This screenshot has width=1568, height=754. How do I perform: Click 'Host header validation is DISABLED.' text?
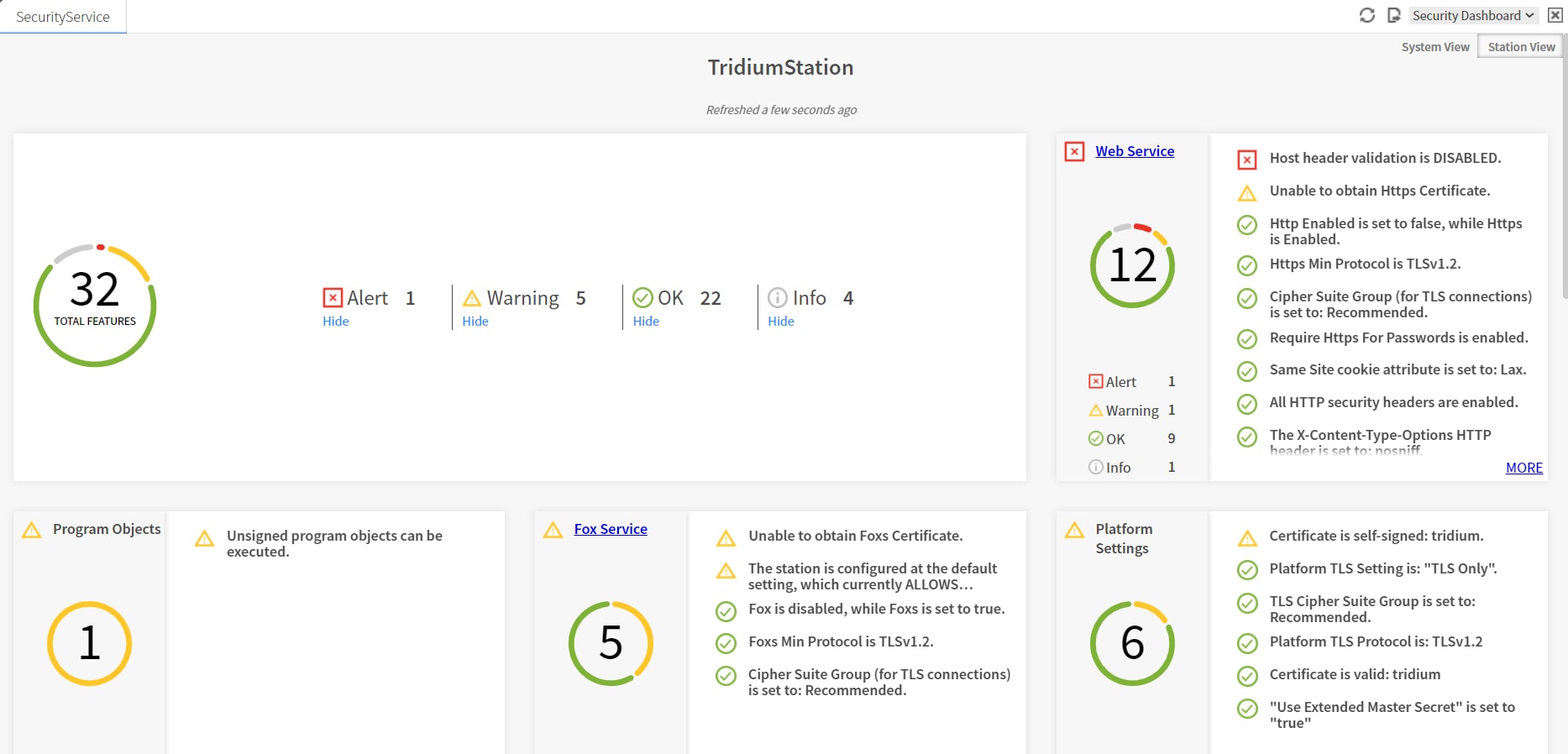pyautogui.click(x=1385, y=158)
